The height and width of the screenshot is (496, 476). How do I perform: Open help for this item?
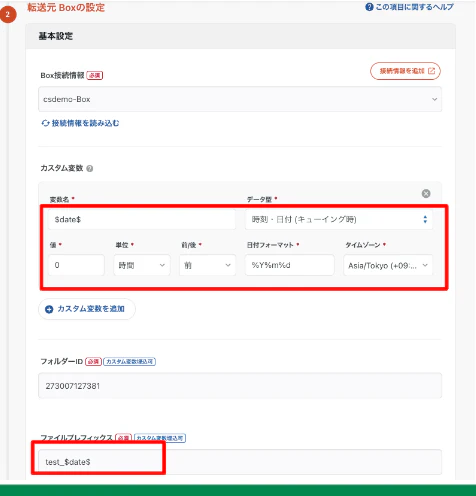[410, 7]
